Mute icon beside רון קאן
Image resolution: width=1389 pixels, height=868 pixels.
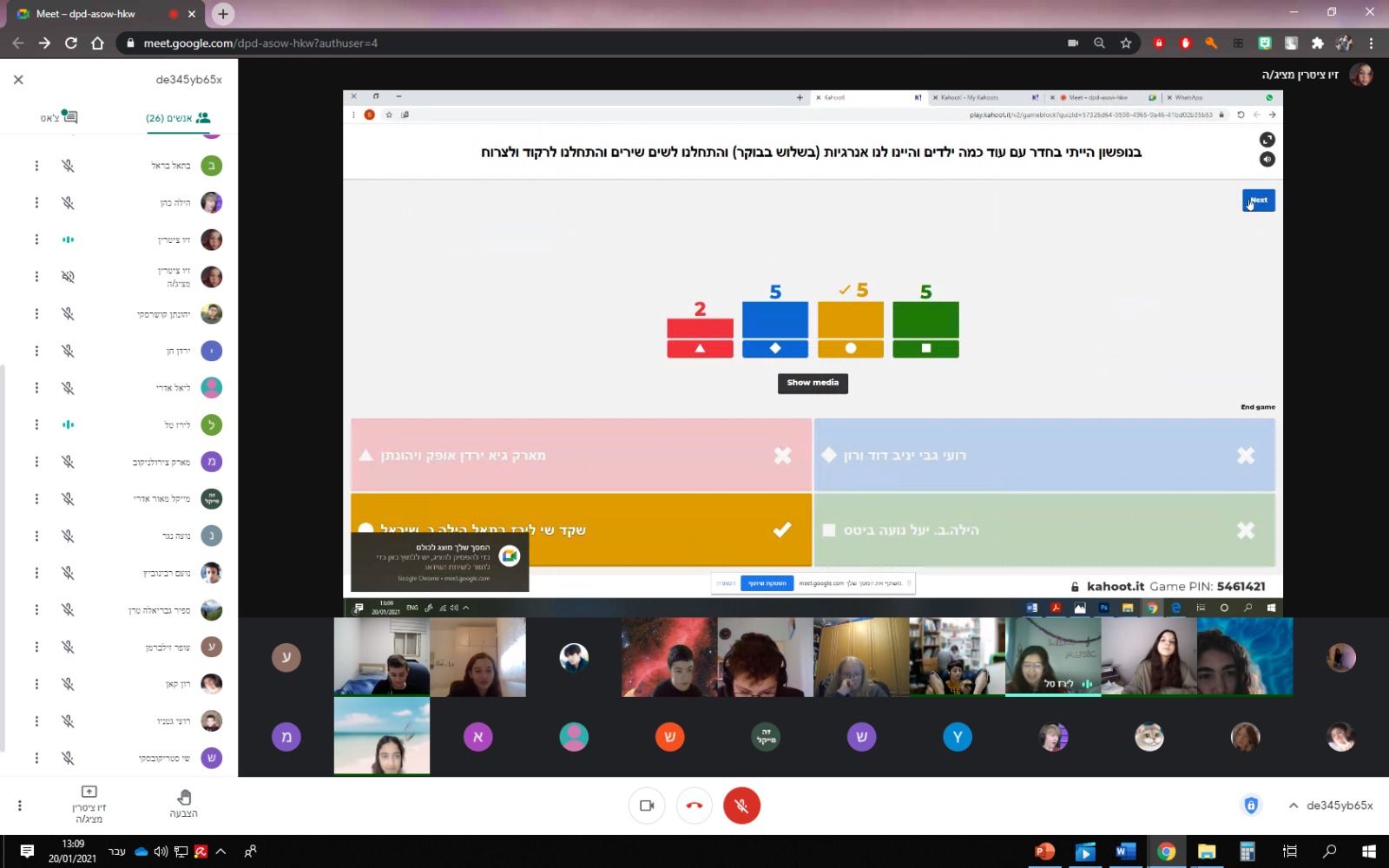click(68, 684)
